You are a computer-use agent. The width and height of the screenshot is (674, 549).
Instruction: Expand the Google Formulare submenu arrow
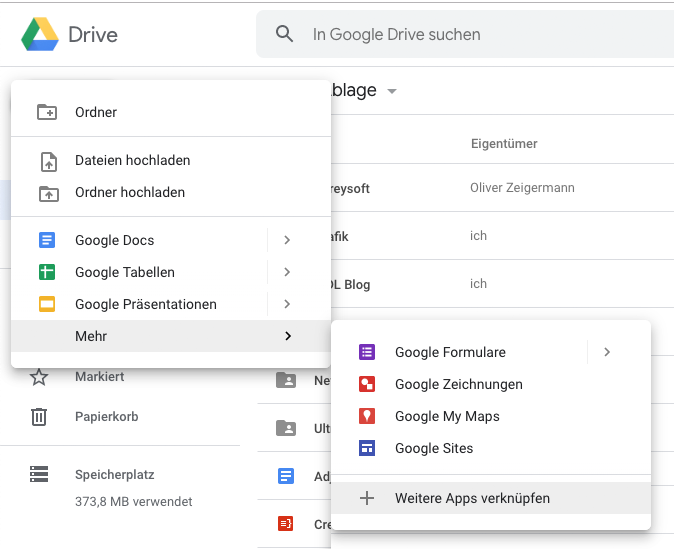607,352
